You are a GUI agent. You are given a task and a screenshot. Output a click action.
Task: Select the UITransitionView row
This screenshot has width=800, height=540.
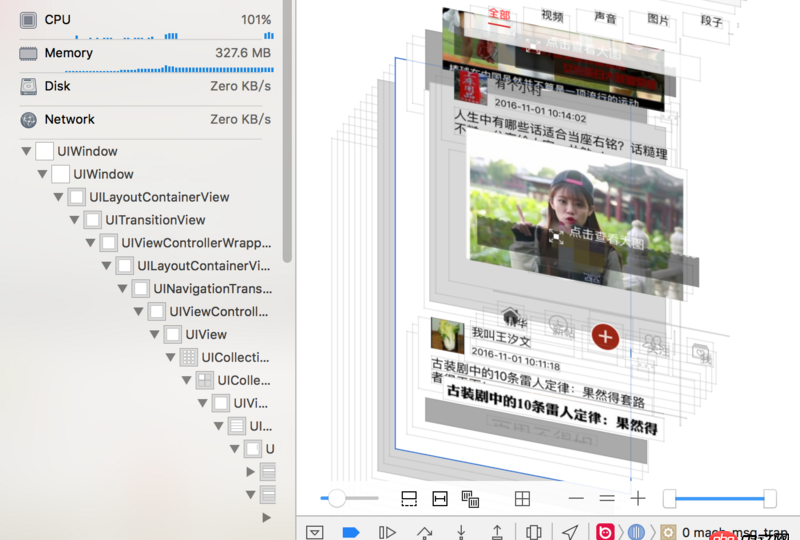pos(145,220)
